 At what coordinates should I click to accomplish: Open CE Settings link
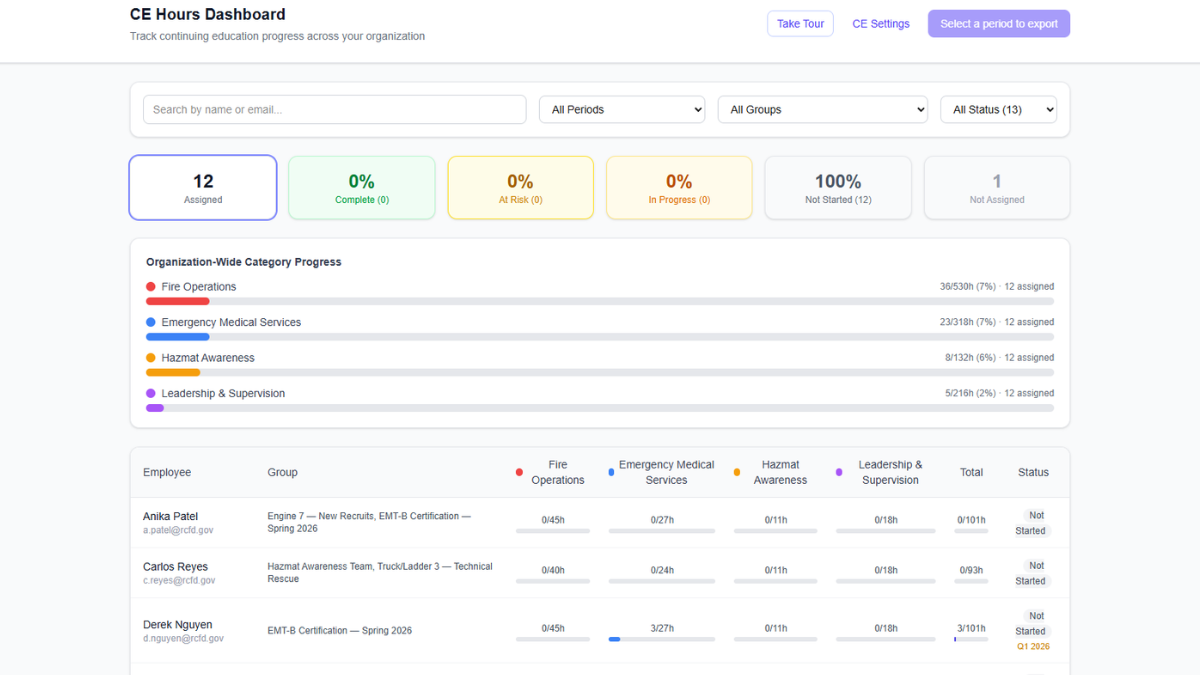(881, 24)
